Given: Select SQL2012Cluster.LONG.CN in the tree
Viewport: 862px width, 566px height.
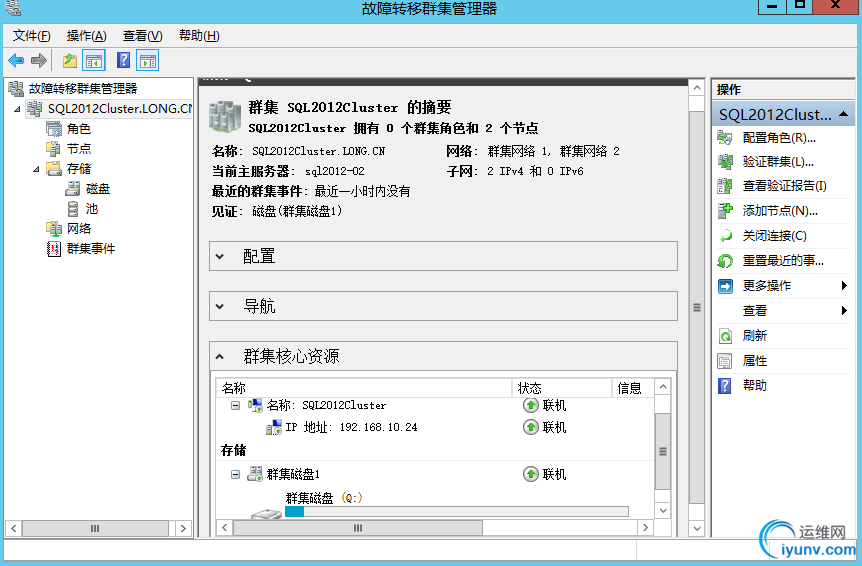Looking at the screenshot, I should click(x=120, y=109).
